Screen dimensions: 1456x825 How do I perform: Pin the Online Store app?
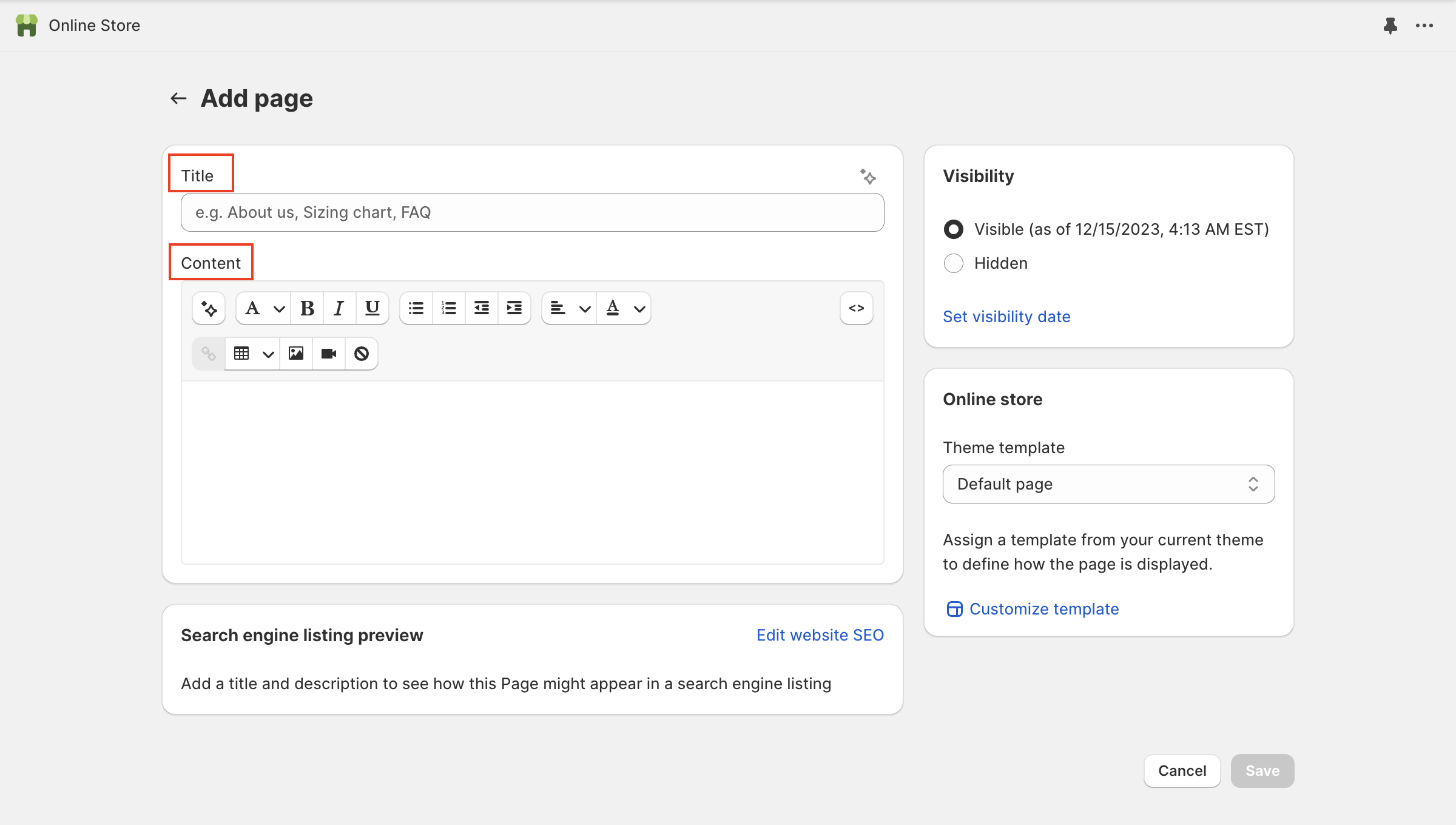(1390, 25)
